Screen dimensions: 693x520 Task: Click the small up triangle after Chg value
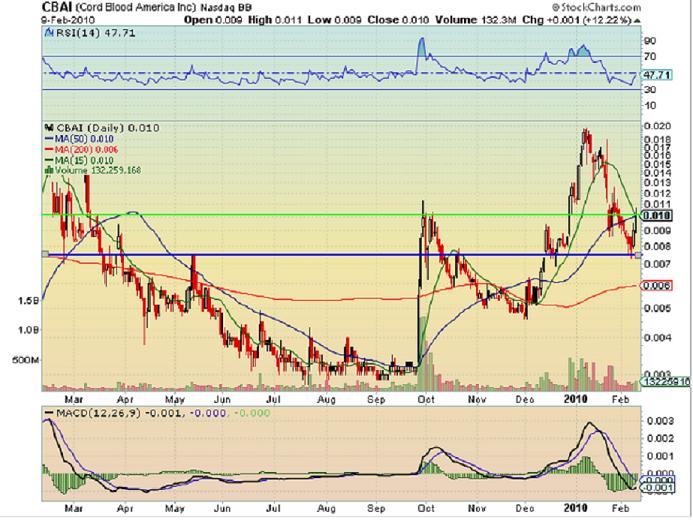click(x=637, y=20)
